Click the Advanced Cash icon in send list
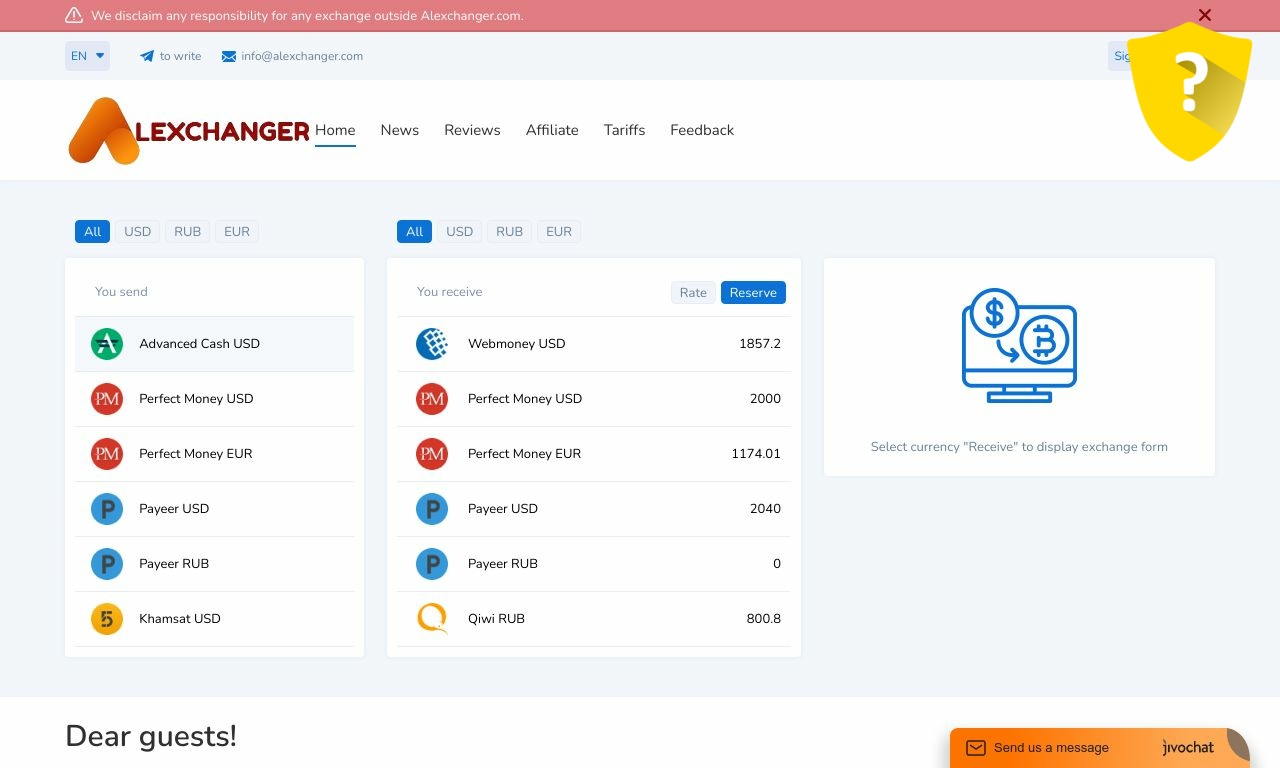 pos(107,344)
